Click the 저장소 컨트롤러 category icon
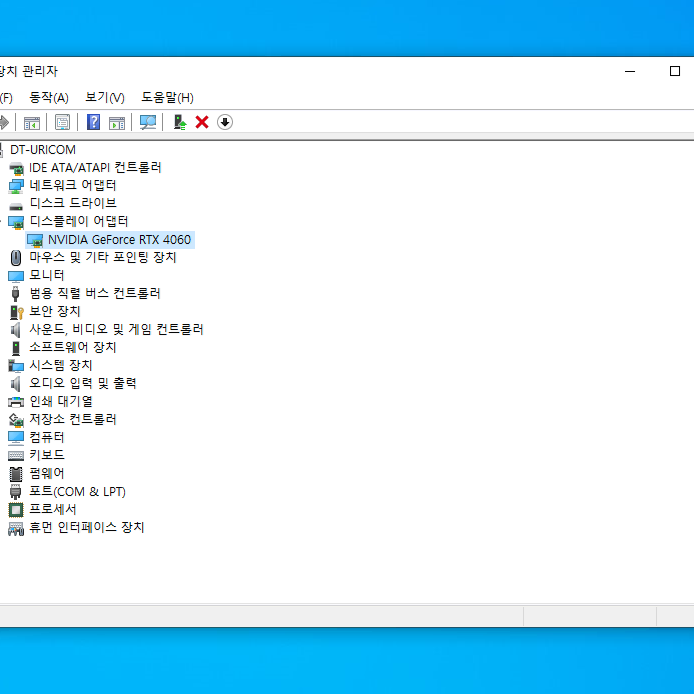 (16, 420)
